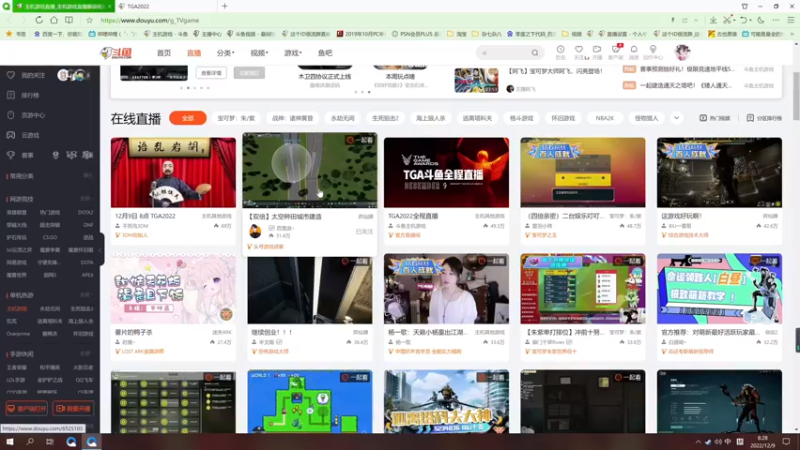The image size is (800, 450).
Task: Open the browser home icon
Action: (54, 20)
